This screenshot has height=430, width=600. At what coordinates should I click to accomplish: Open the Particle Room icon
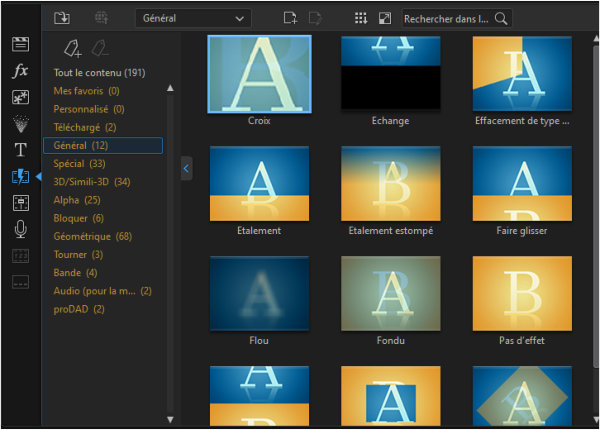click(20, 124)
